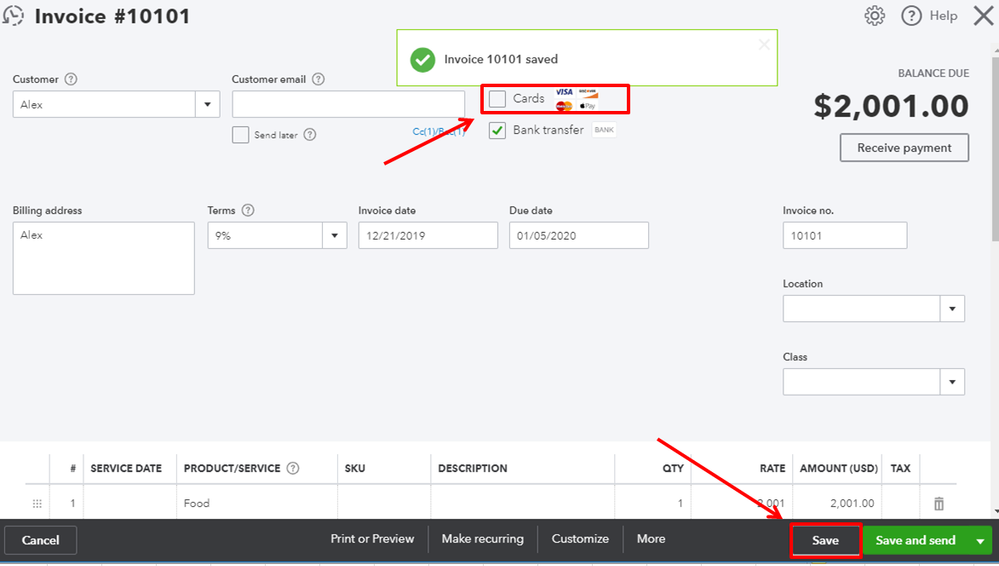This screenshot has height=566, width=999.
Task: Open the Terms dropdown arrow
Action: [x=334, y=236]
